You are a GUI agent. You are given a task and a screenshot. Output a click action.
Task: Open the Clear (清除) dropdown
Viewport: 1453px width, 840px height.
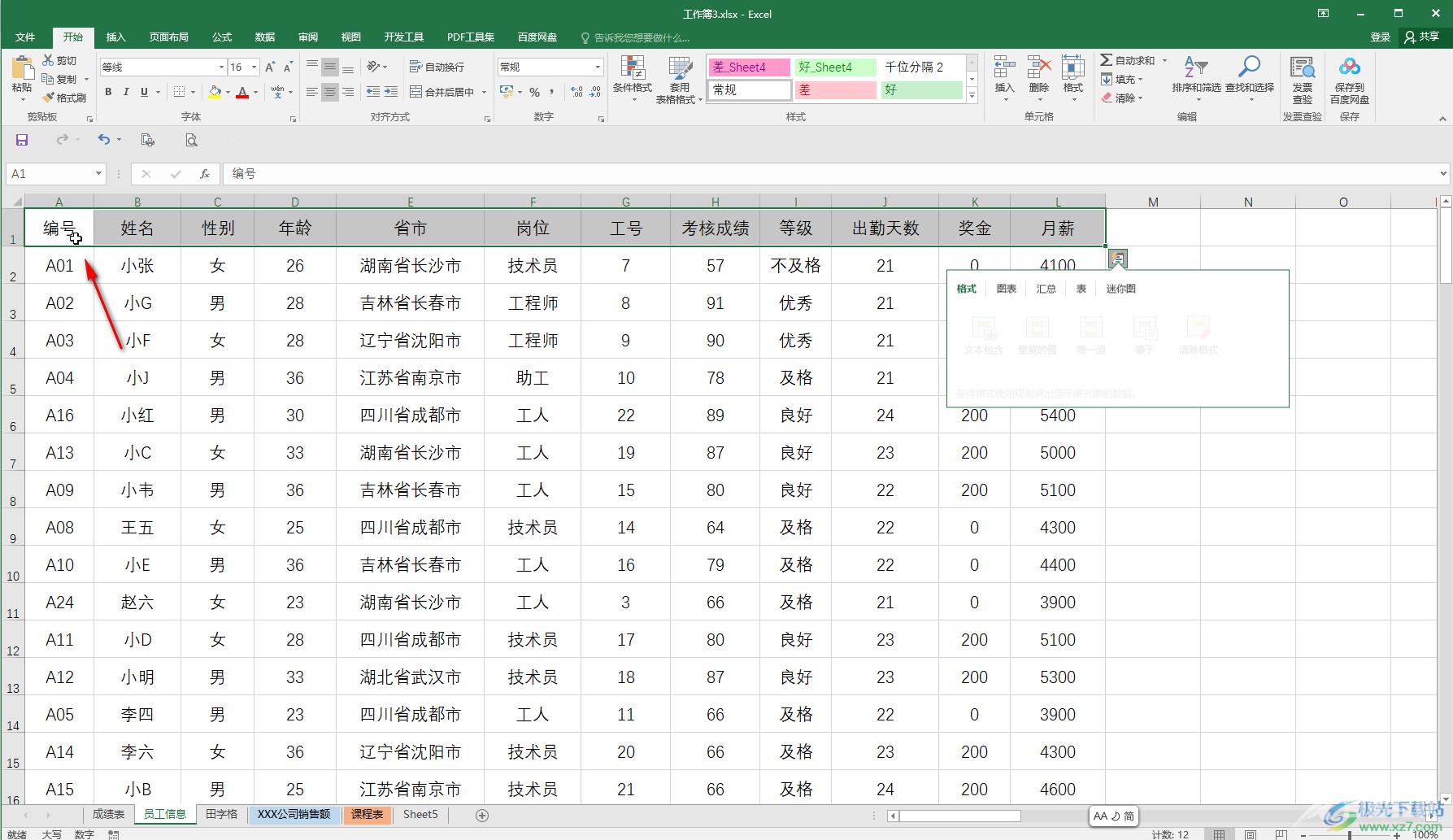coord(1122,98)
